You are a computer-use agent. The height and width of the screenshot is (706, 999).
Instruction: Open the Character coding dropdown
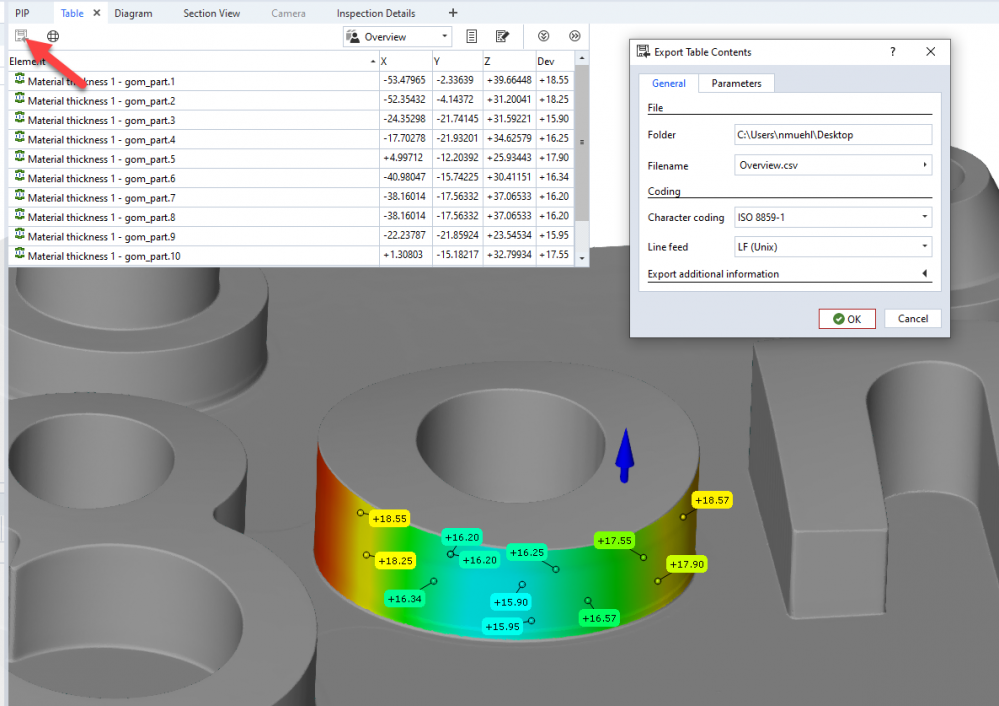[832, 217]
